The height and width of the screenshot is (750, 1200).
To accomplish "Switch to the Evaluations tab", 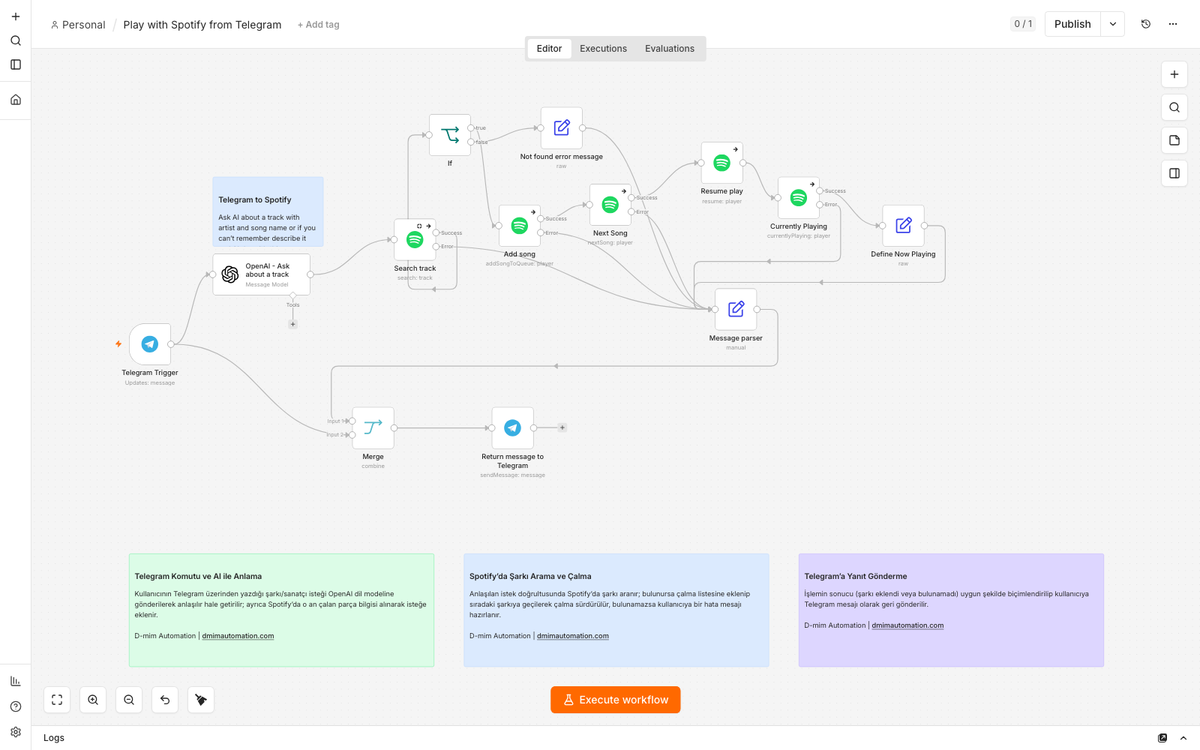I will pyautogui.click(x=669, y=48).
